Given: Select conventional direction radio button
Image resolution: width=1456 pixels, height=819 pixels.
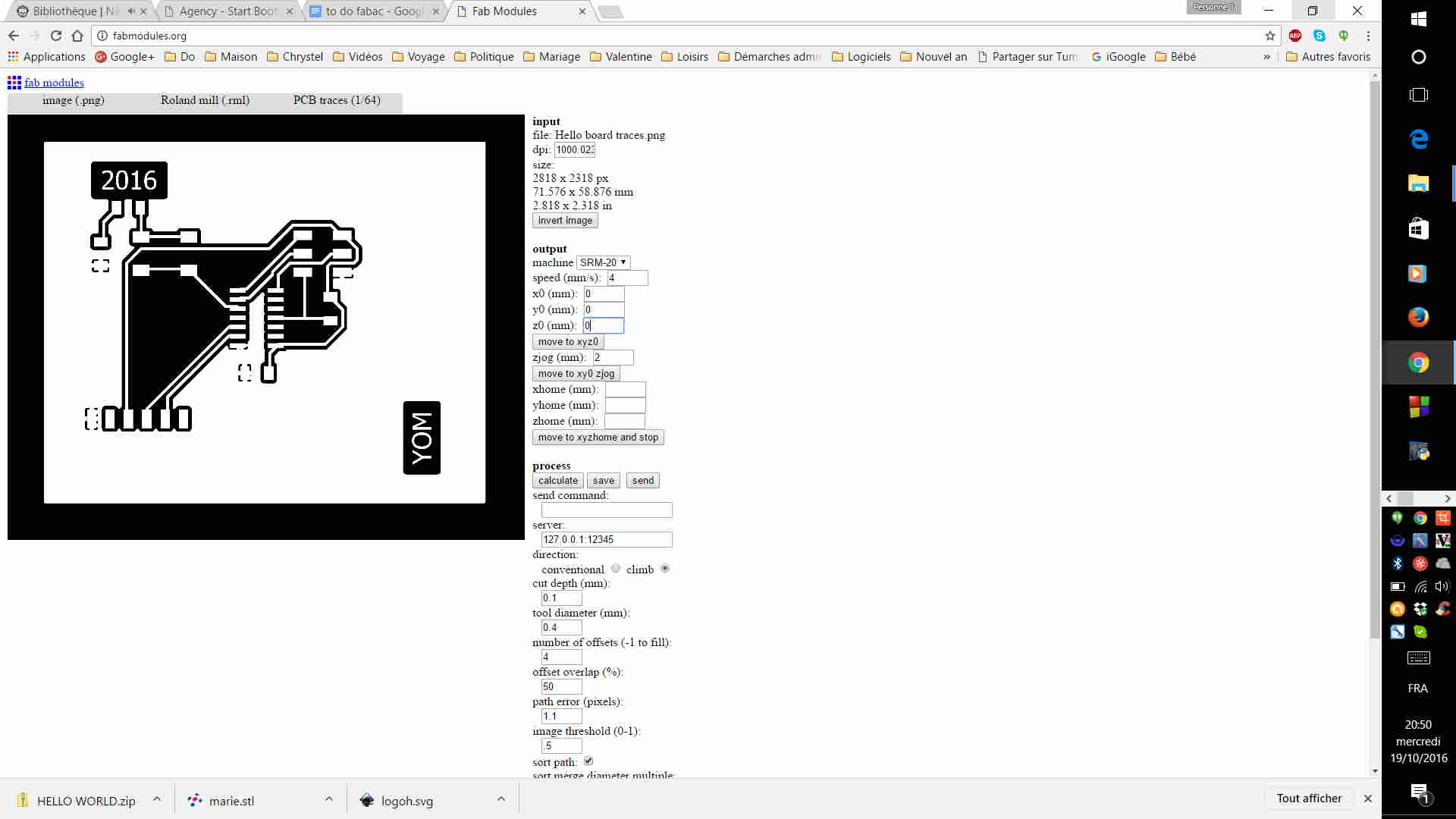Looking at the screenshot, I should 616,569.
